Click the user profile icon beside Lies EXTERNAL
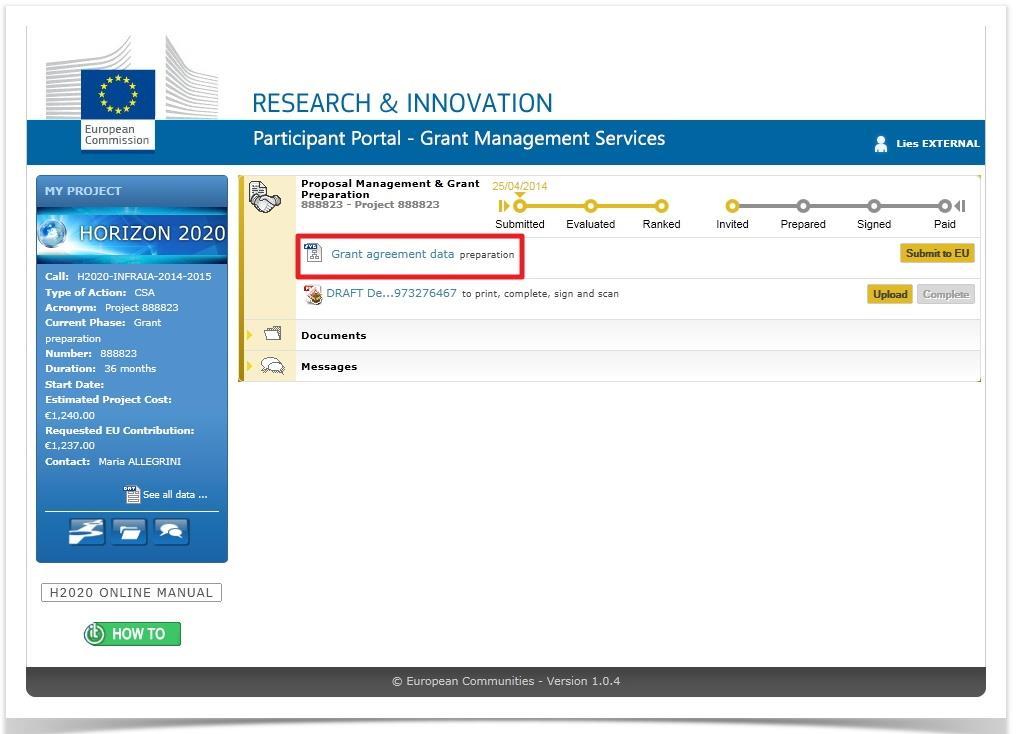Viewport: 1020px width, 734px height. click(881, 144)
